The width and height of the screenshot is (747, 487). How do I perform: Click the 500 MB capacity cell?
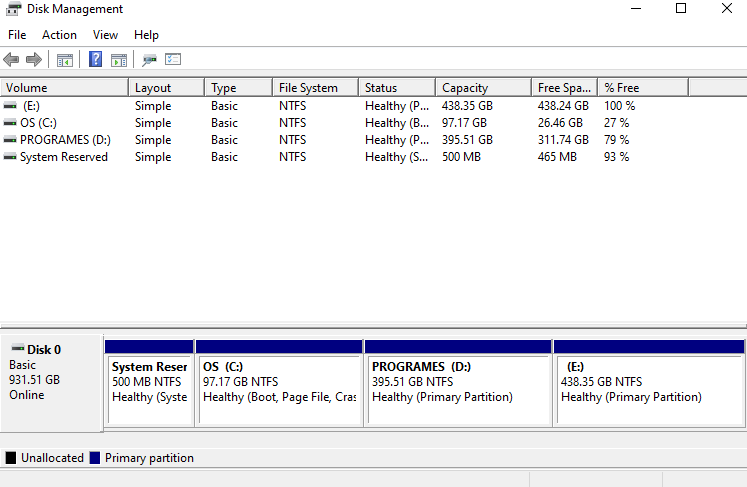click(x=461, y=157)
